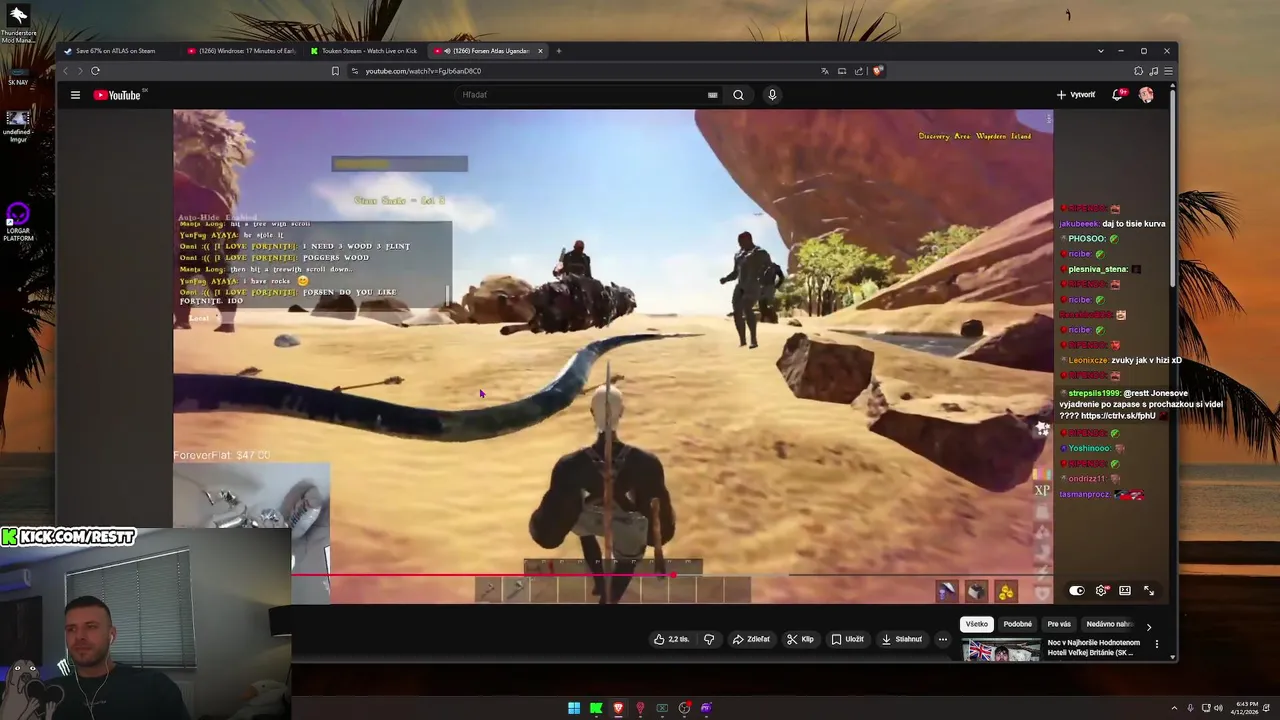1280x720 pixels.
Task: Open the Thunderstore Mod Manager desktop icon
Action: pos(18,24)
